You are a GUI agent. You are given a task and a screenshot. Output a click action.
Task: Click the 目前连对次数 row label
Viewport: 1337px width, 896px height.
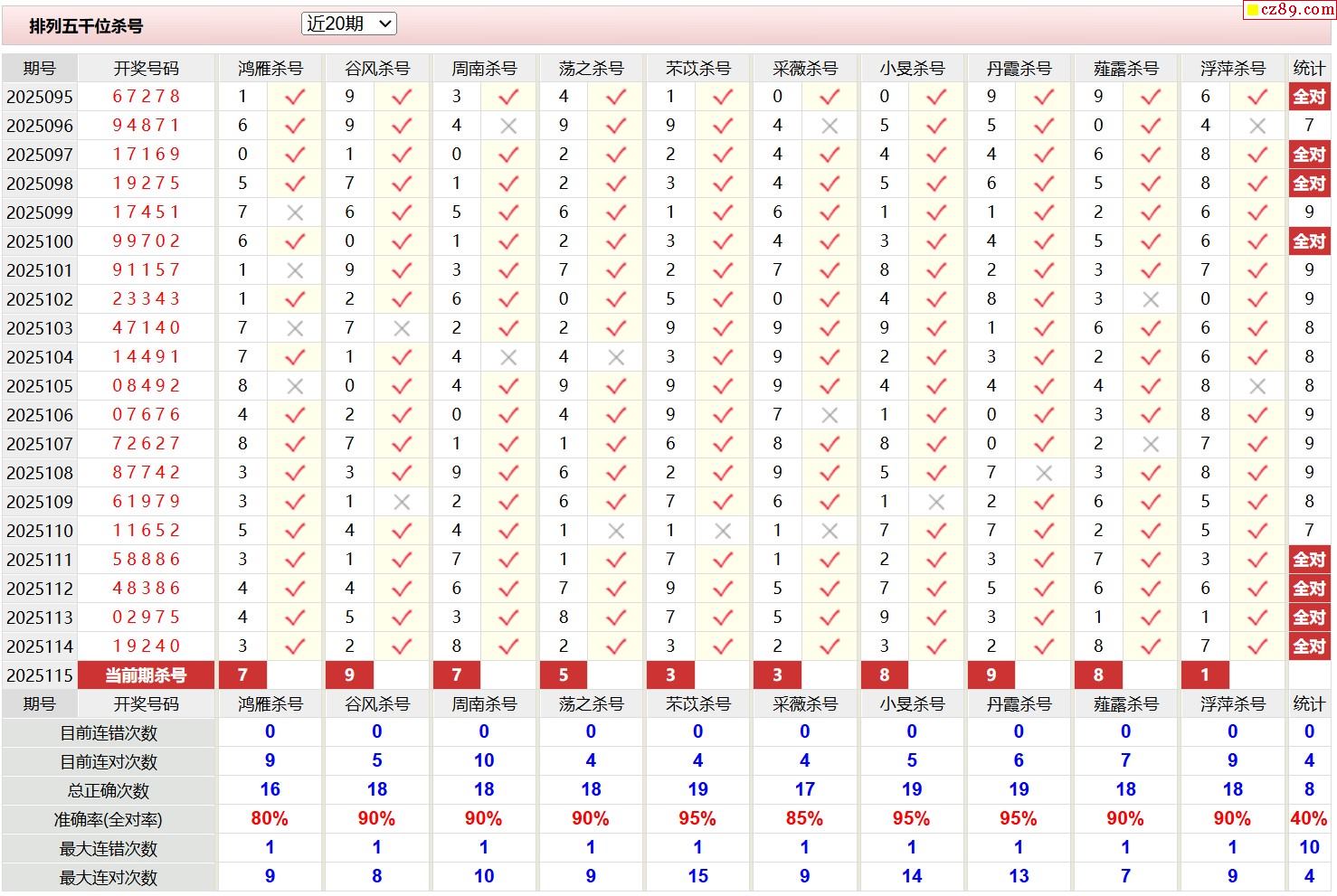[109, 762]
